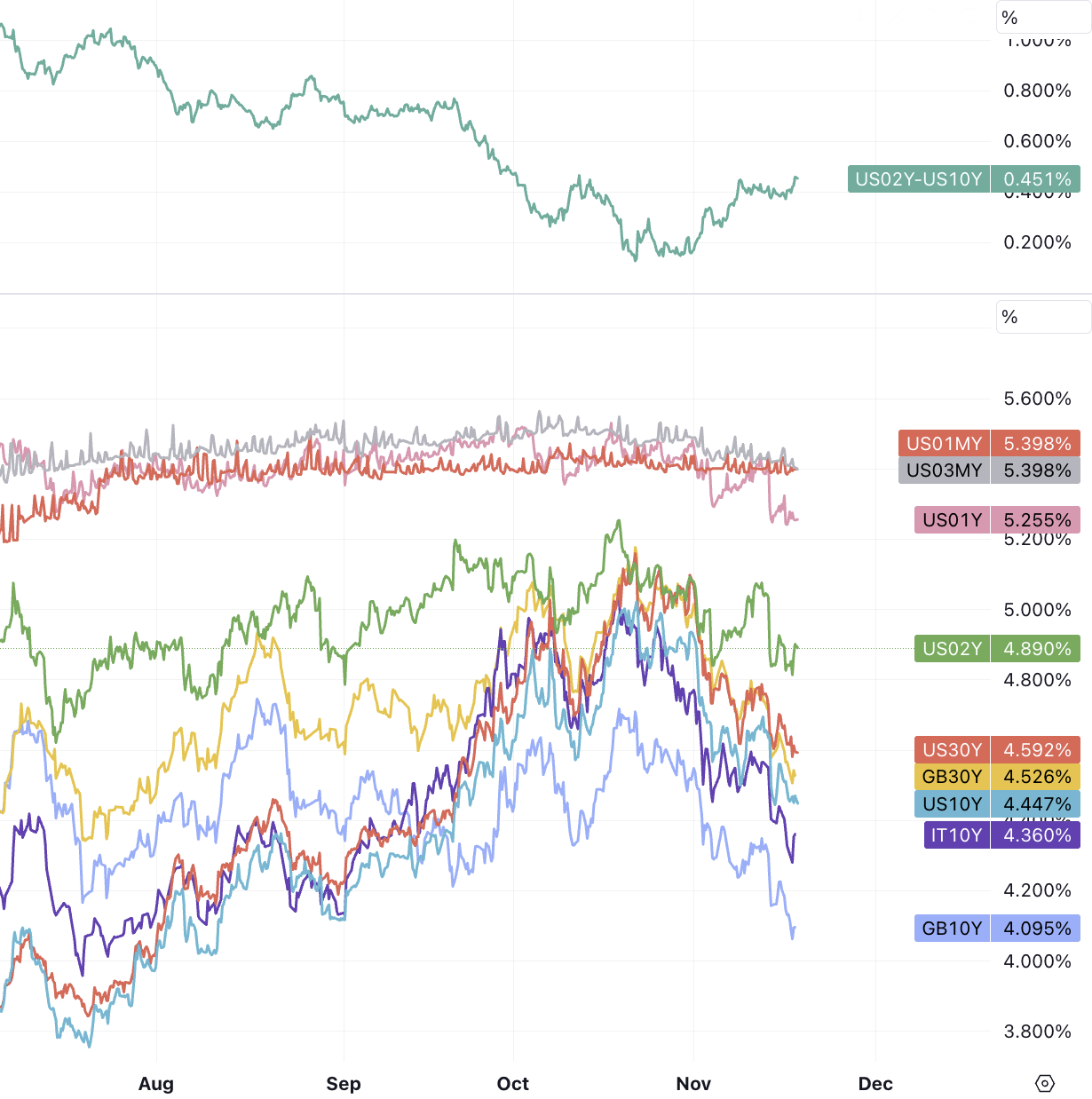Select the yellow GB30Y series label
Viewport: 1092px width, 1099px height.
pos(953,777)
